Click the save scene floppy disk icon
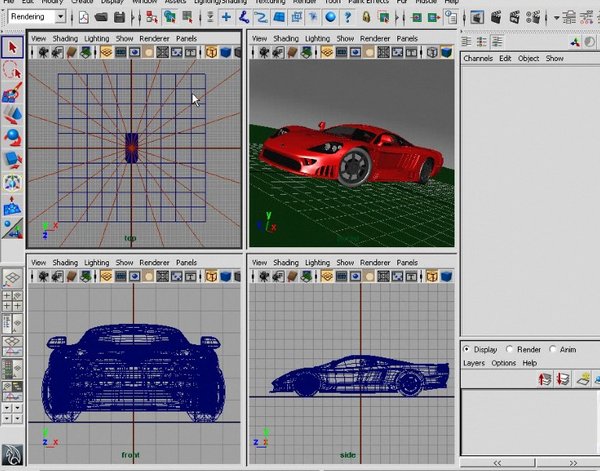This screenshot has height=471, width=600. click(119, 17)
